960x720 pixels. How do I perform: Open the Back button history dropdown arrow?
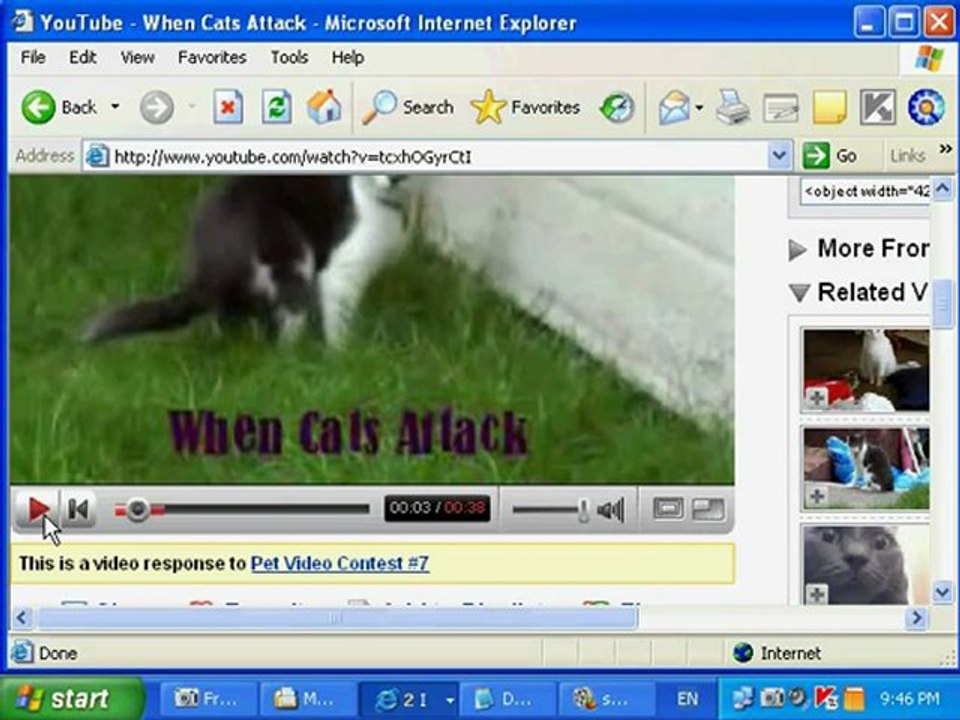click(115, 107)
